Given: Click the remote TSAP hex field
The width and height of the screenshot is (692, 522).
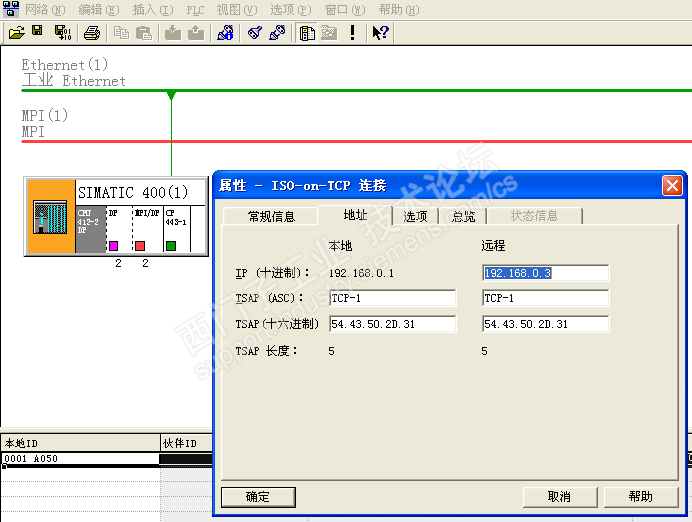Looking at the screenshot, I should [x=545, y=324].
